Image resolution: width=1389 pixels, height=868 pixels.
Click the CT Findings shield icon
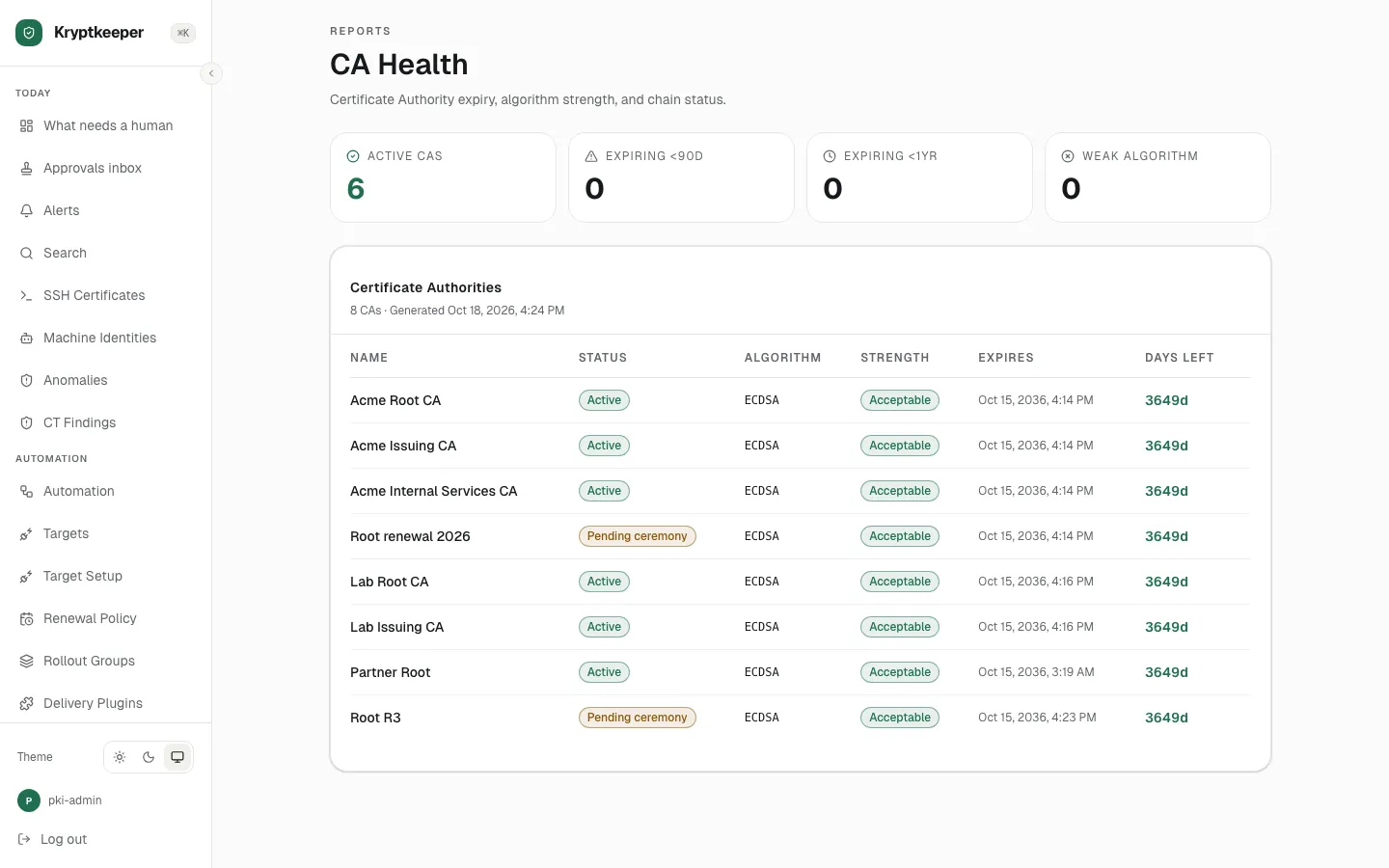coord(27,423)
